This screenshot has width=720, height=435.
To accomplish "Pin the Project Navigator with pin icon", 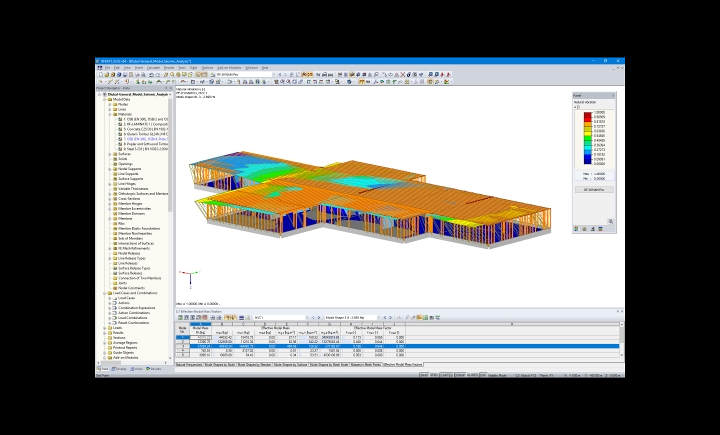I will pos(166,88).
